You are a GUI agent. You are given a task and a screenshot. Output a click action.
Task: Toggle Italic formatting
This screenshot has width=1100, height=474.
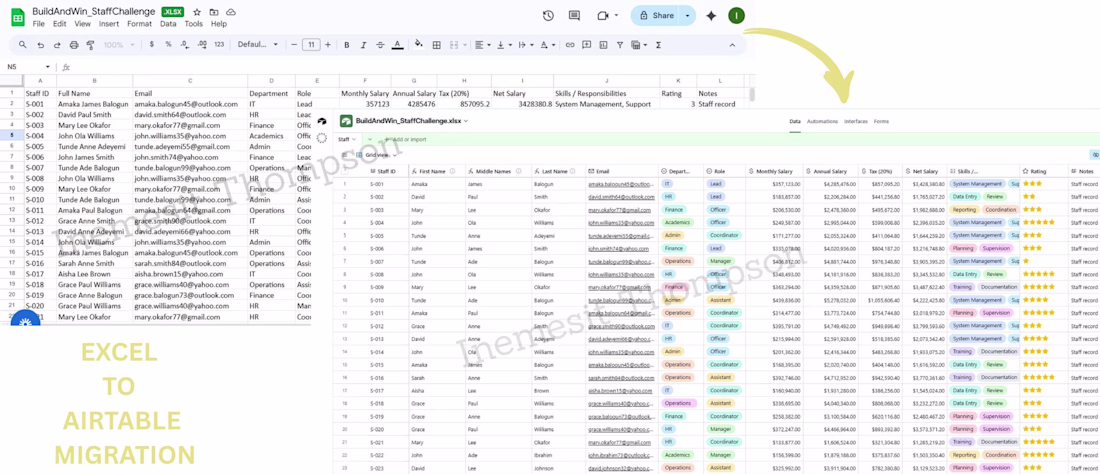(x=363, y=45)
